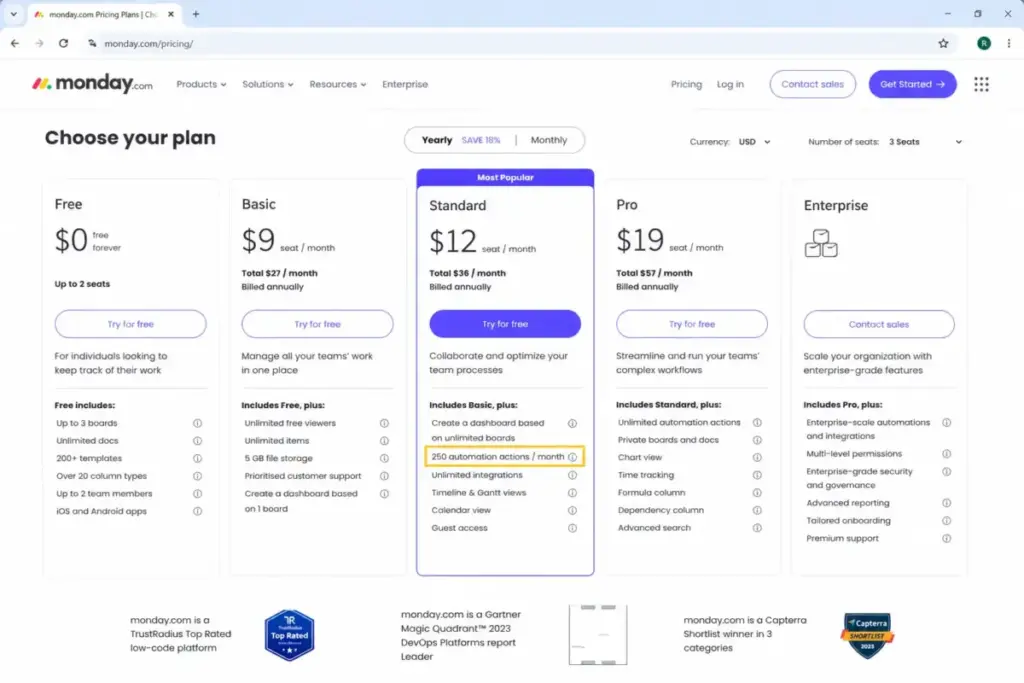Click "Advanced search" feature text
The height and width of the screenshot is (683, 1024).
654,528
